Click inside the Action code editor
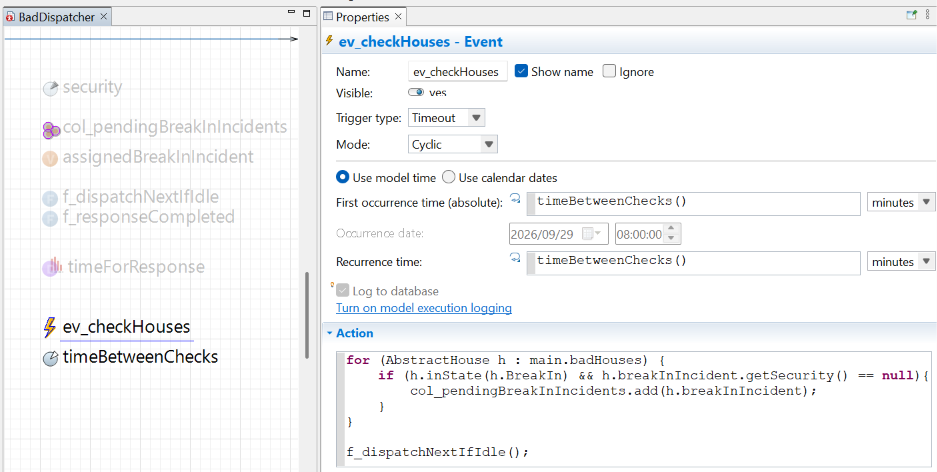The image size is (937, 472). (x=635, y=407)
